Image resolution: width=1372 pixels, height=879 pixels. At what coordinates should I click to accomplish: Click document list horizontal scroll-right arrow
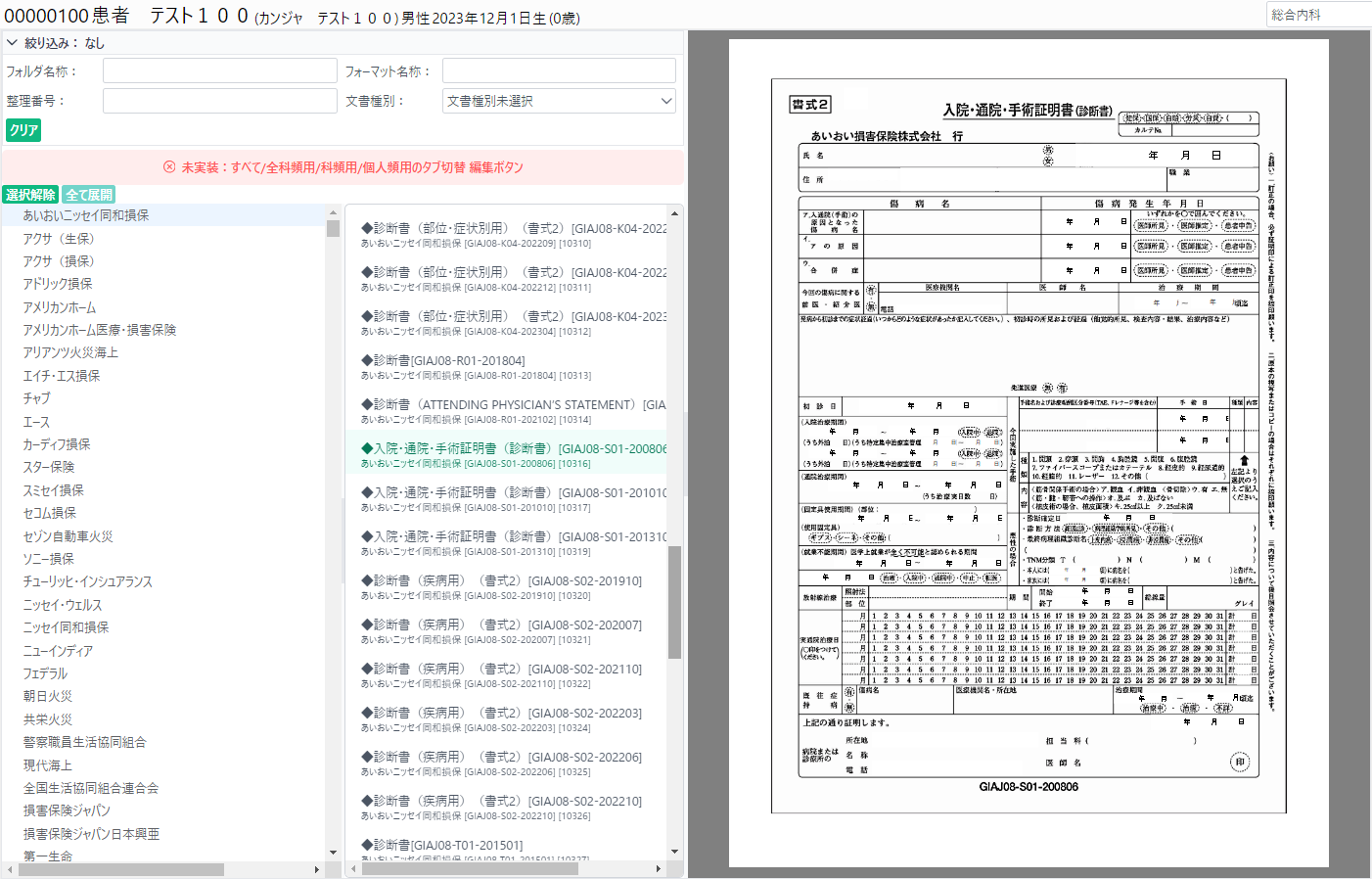[x=658, y=869]
